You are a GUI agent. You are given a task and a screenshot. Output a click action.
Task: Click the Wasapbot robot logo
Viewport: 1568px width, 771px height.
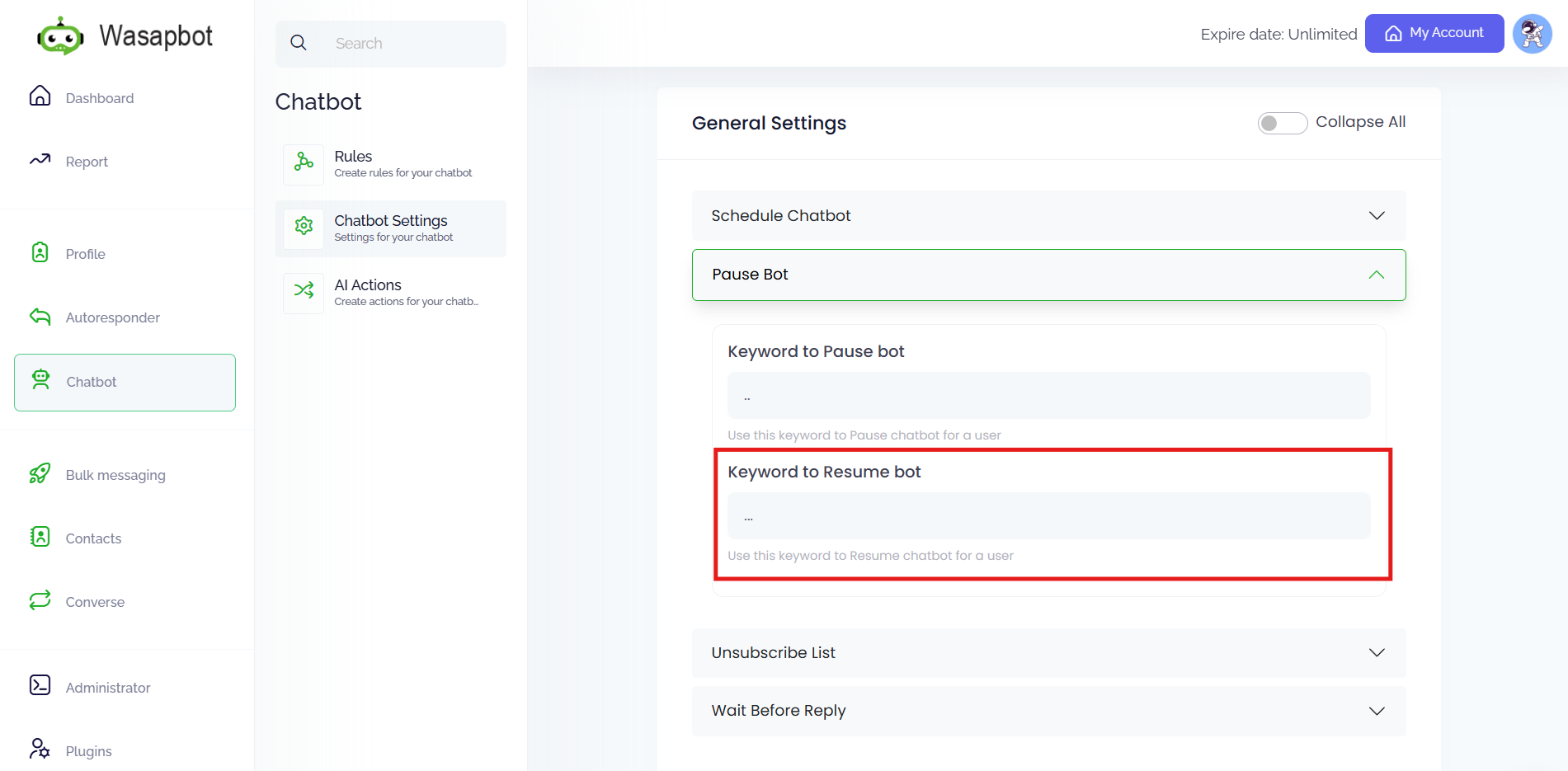[x=60, y=36]
